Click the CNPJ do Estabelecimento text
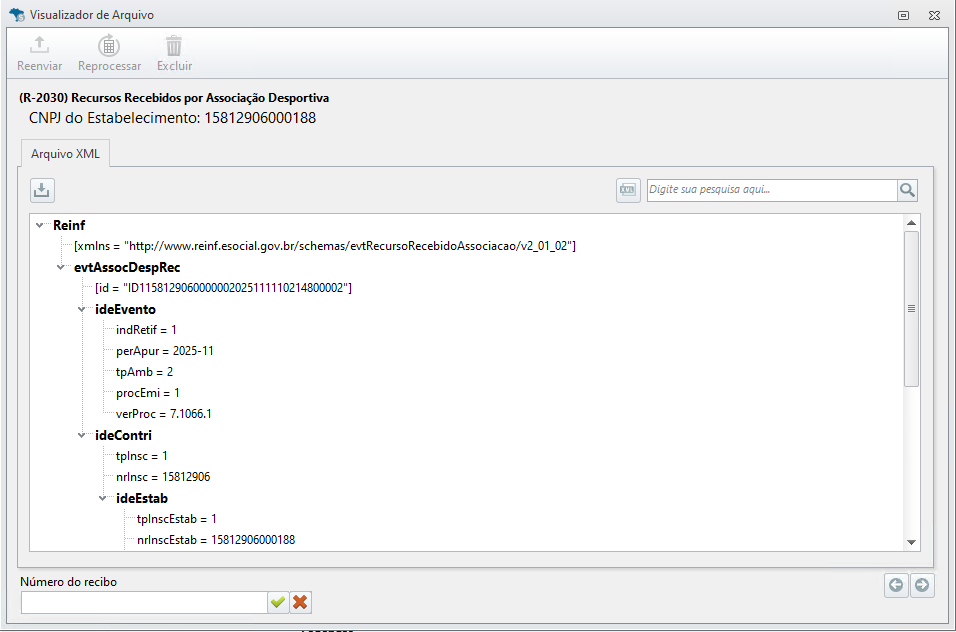 (x=173, y=118)
